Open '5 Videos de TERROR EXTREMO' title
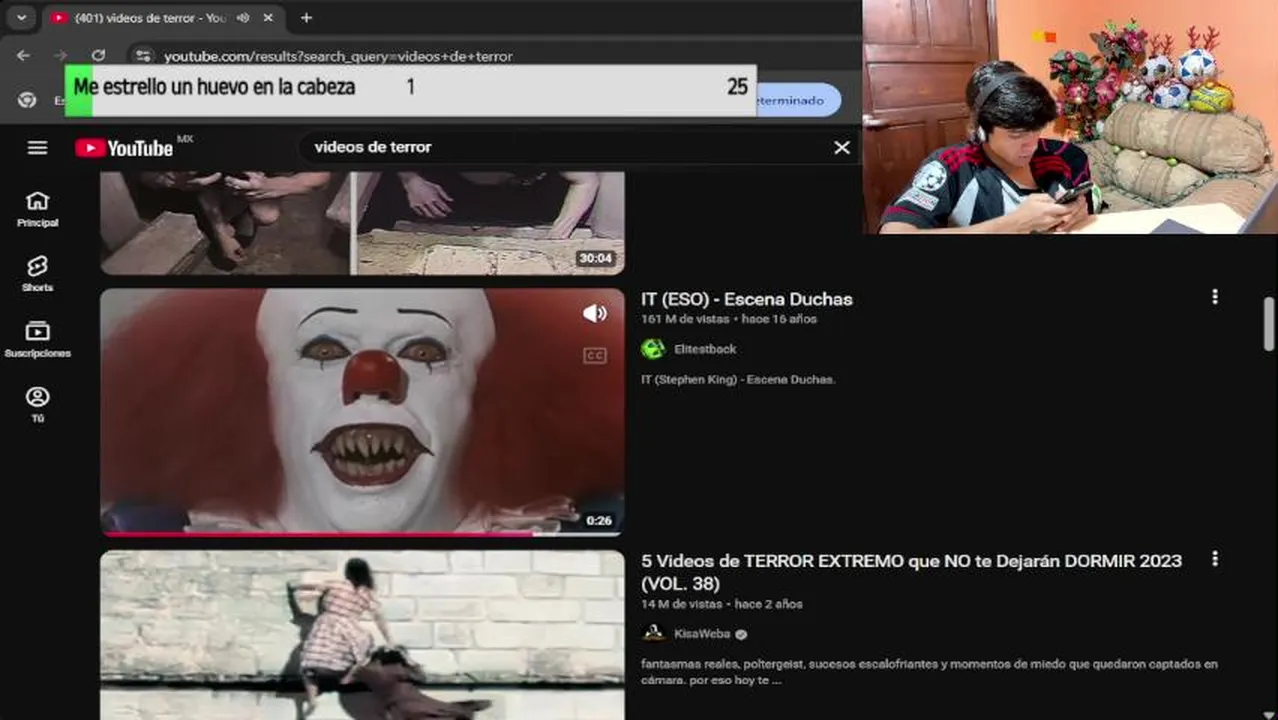Image resolution: width=1278 pixels, height=720 pixels. click(x=911, y=572)
